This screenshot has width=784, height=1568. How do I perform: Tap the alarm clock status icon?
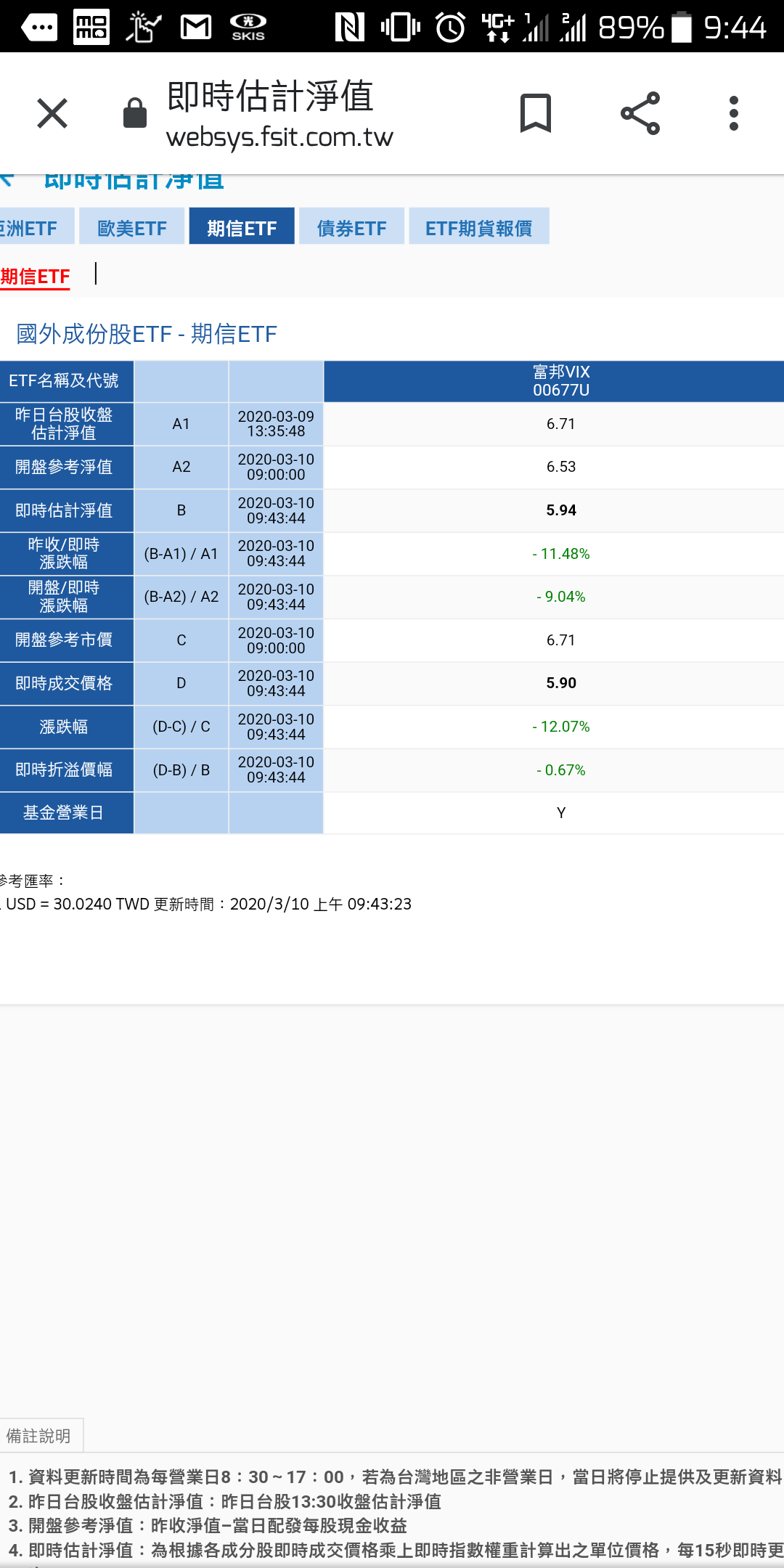point(450,28)
